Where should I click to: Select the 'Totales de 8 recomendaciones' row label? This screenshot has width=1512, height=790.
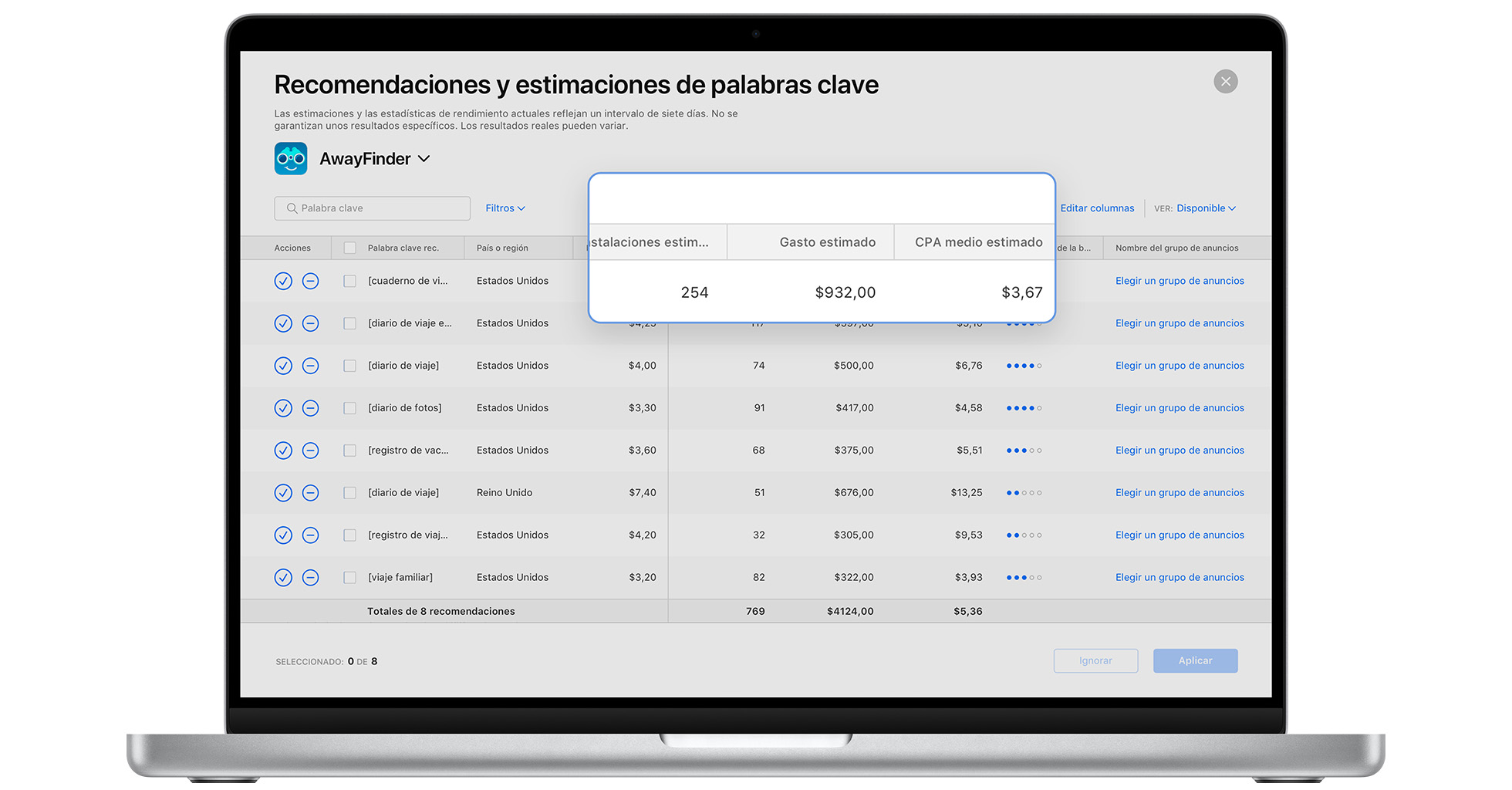coord(440,612)
